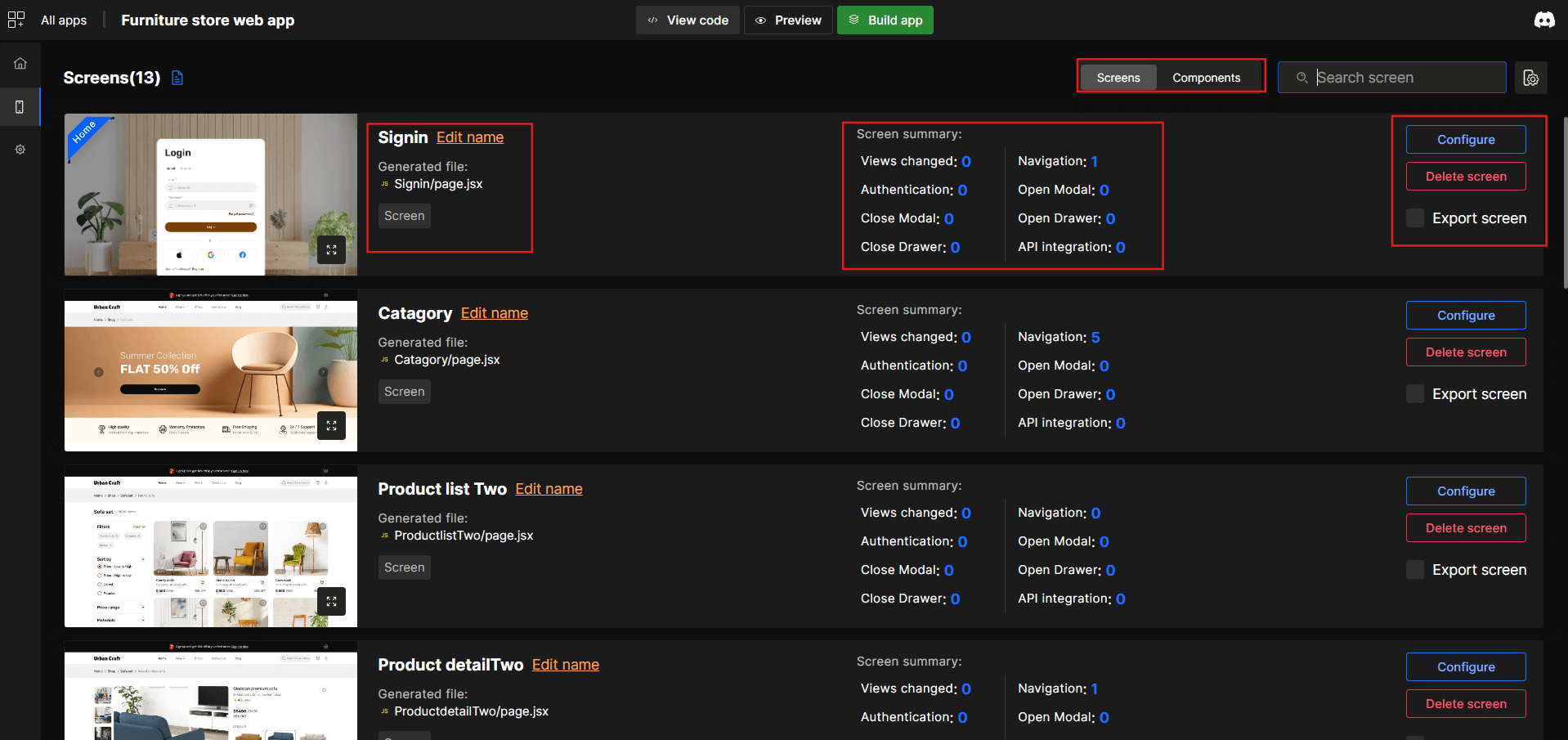The image size is (1568, 740).
Task: Click the Screen tag under Signin
Action: click(x=405, y=216)
